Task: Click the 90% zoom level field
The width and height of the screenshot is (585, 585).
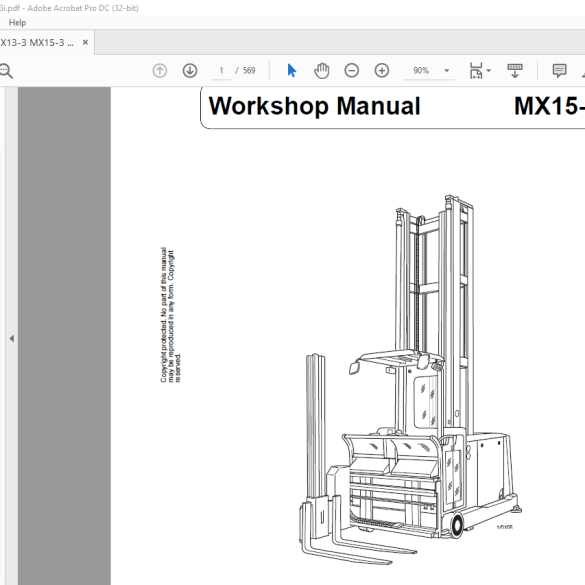Action: (421, 71)
